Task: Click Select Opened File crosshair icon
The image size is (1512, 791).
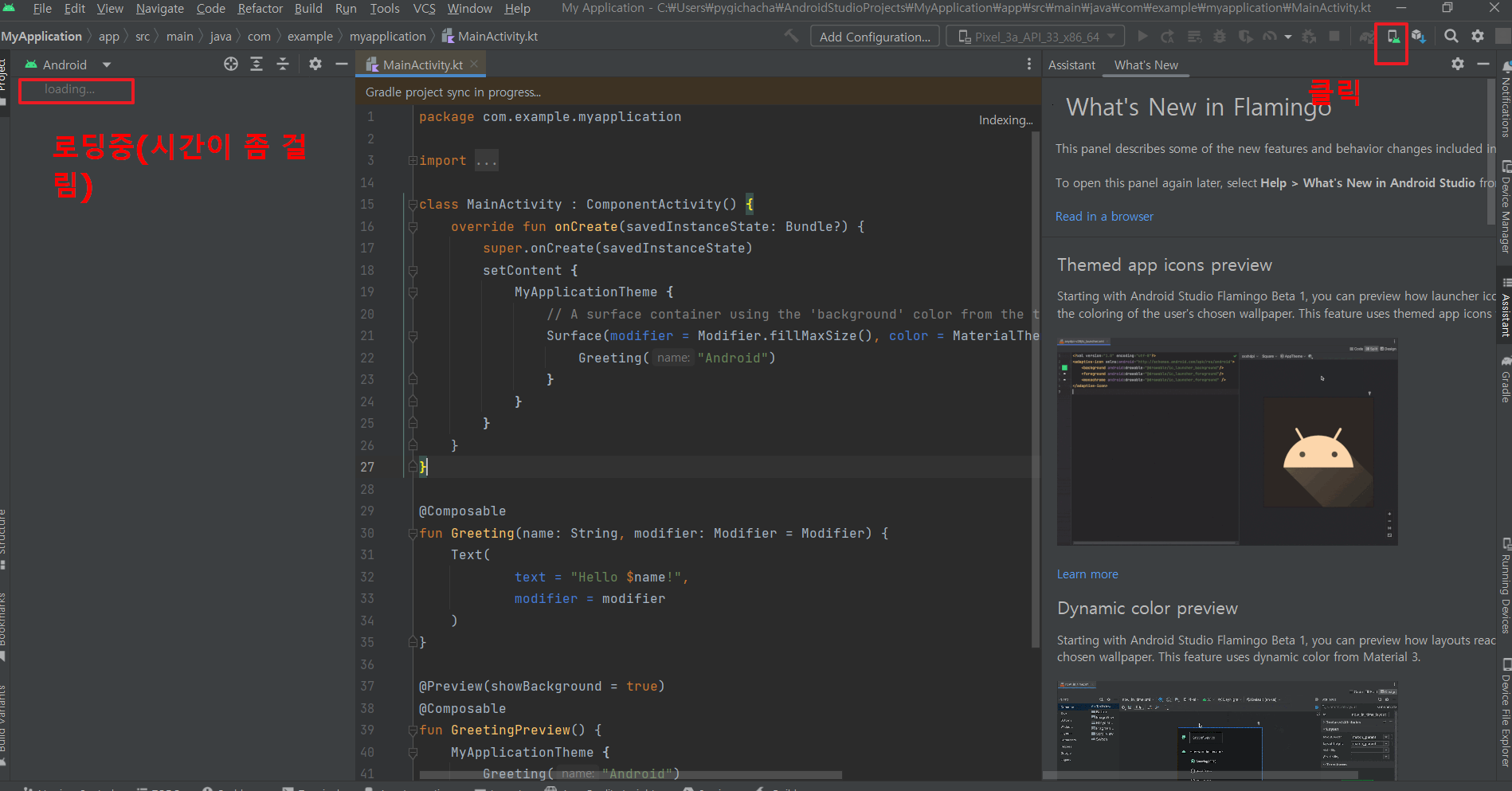Action: point(231,64)
